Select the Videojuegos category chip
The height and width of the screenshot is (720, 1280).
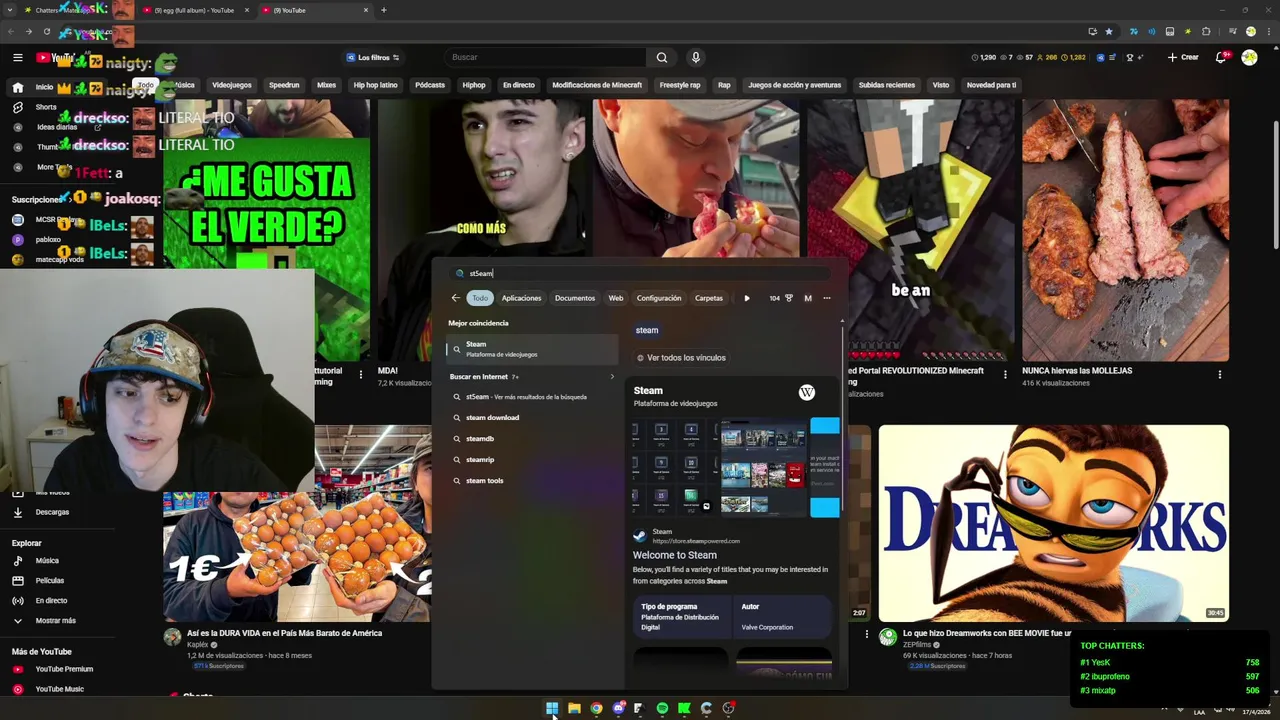pyautogui.click(x=232, y=85)
